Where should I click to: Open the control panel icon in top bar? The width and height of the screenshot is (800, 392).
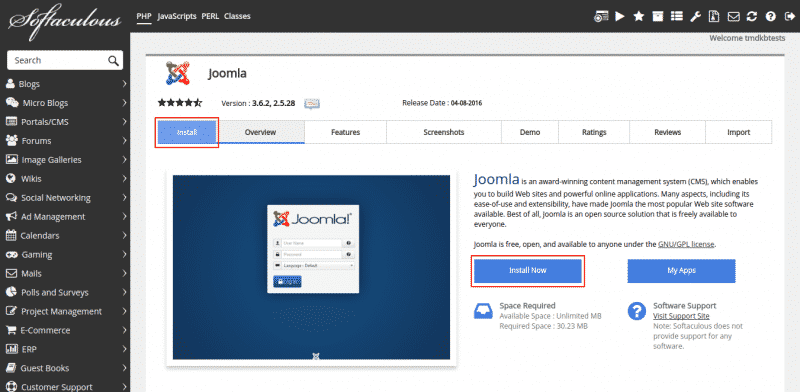tap(601, 16)
